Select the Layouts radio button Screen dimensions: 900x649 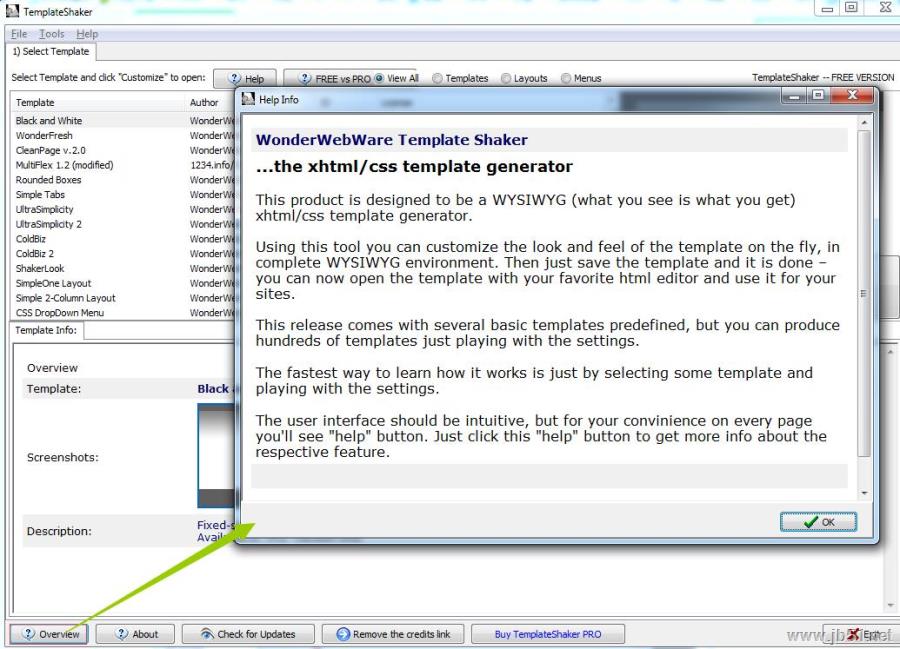tap(524, 78)
